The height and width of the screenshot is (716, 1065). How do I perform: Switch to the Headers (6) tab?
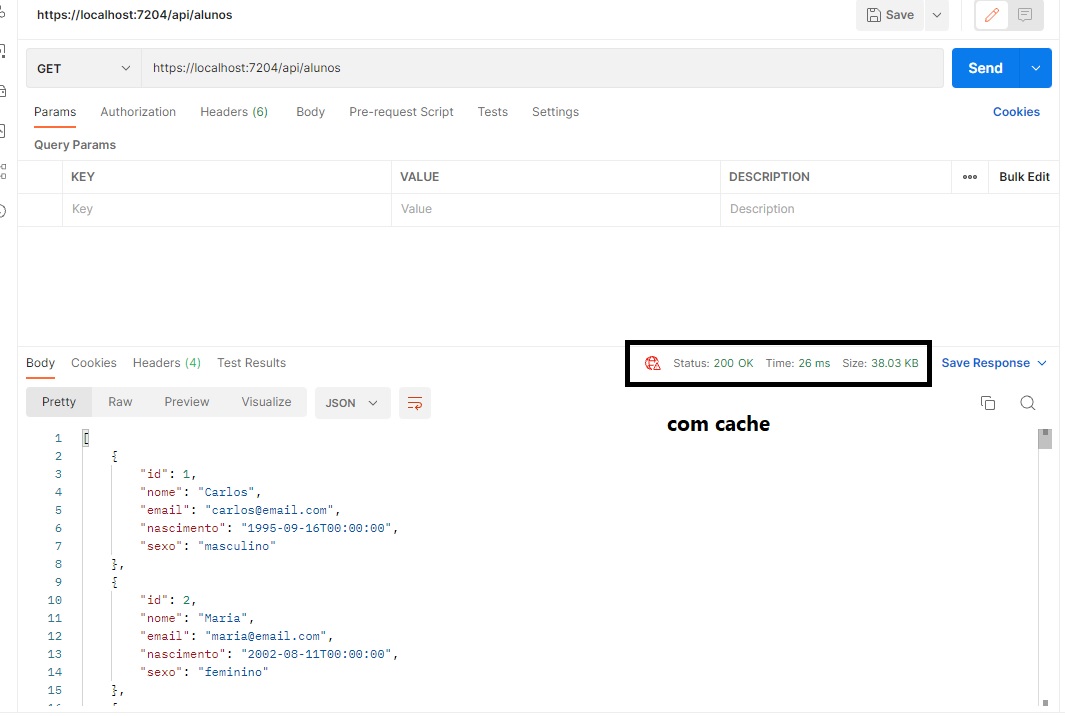(x=233, y=112)
